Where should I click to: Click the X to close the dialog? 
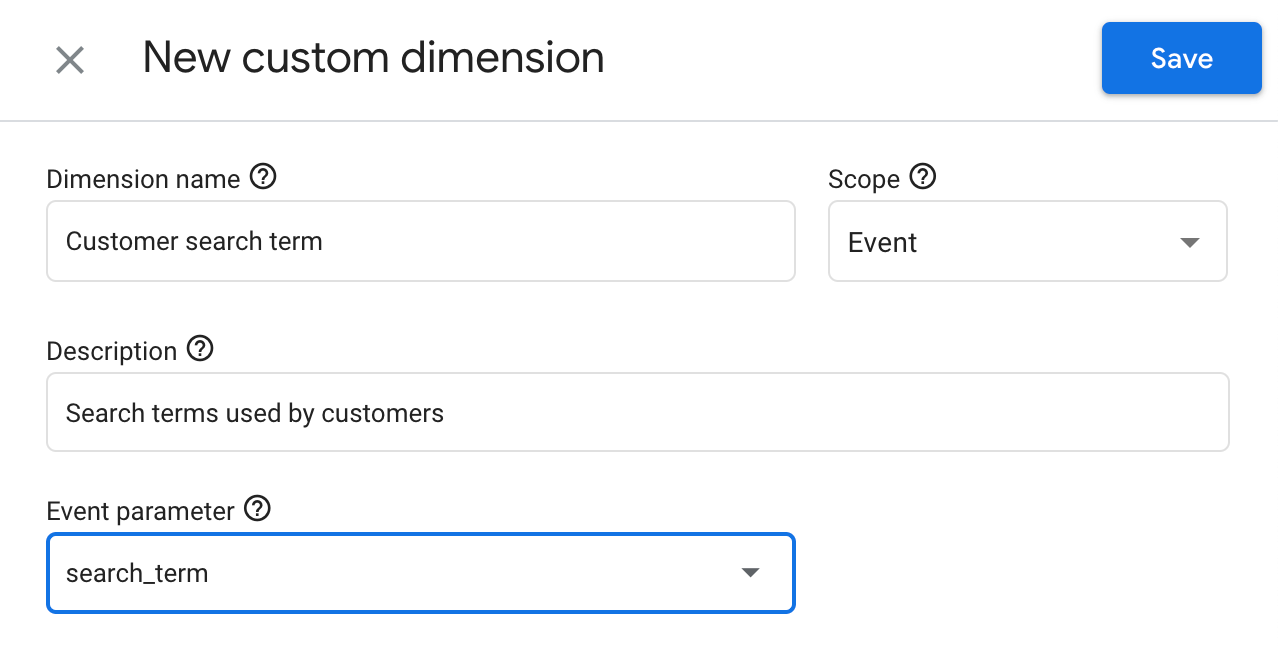click(x=69, y=59)
